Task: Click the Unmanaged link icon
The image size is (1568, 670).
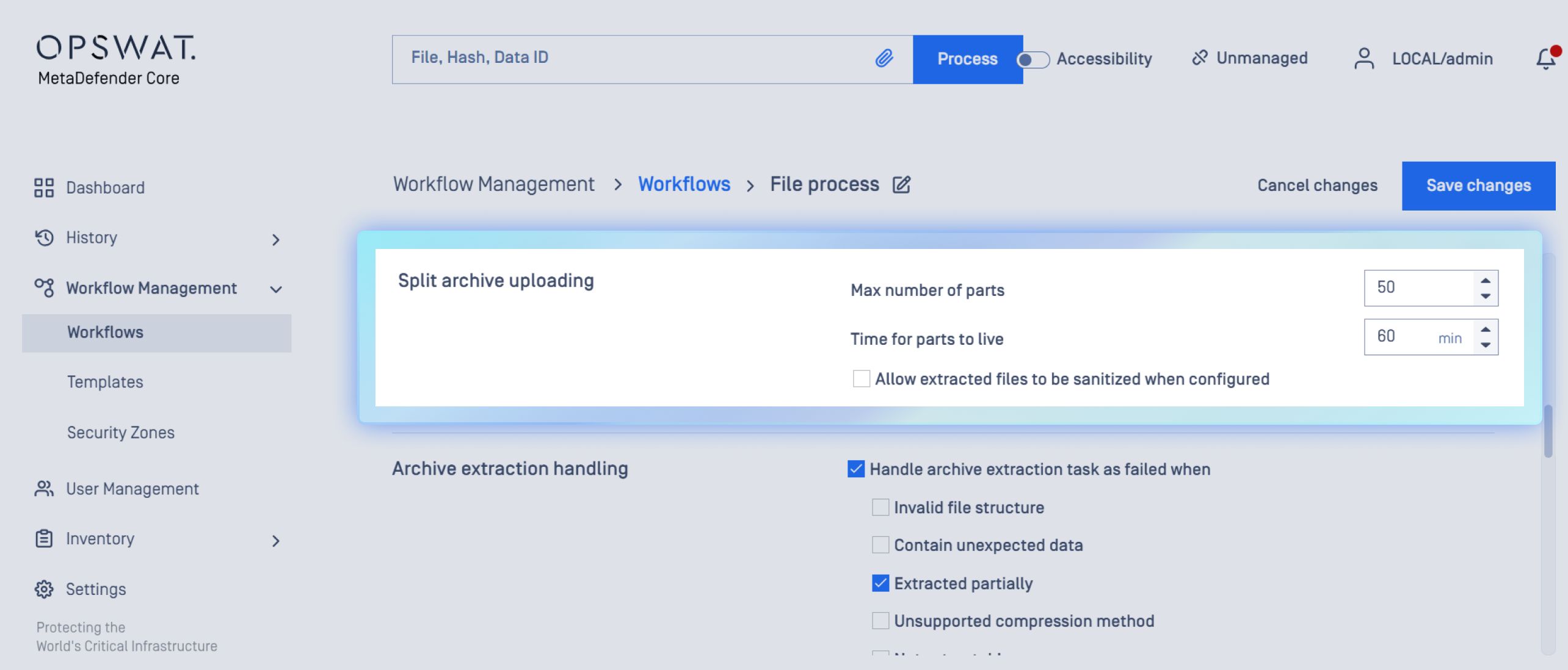Action: (x=1199, y=58)
